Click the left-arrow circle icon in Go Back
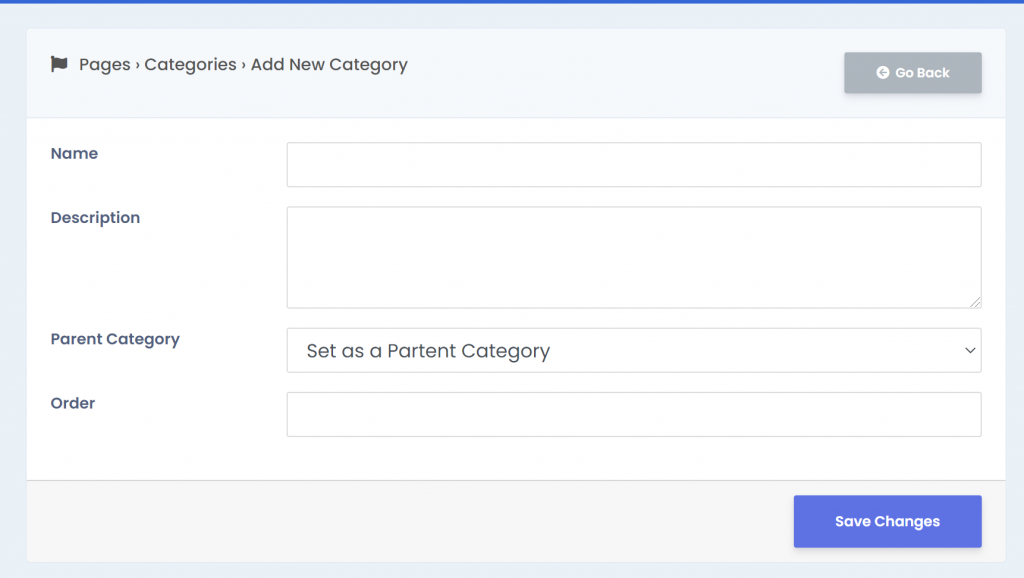This screenshot has width=1024, height=578. 883,72
